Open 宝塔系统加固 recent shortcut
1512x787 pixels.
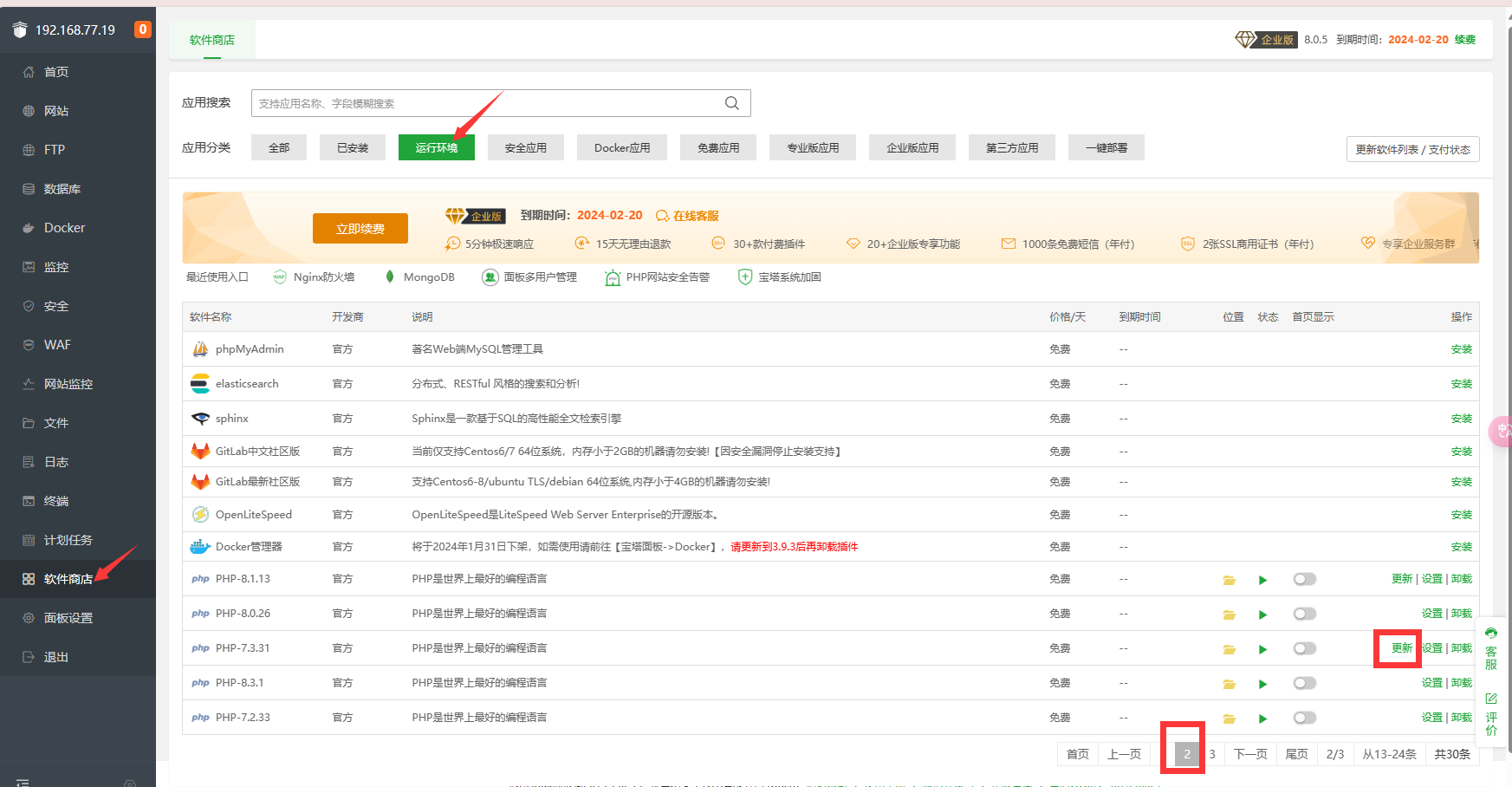coord(779,277)
